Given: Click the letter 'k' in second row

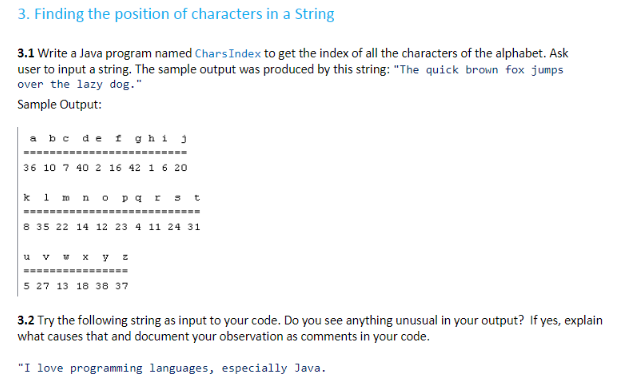Looking at the screenshot, I should coord(26,197).
